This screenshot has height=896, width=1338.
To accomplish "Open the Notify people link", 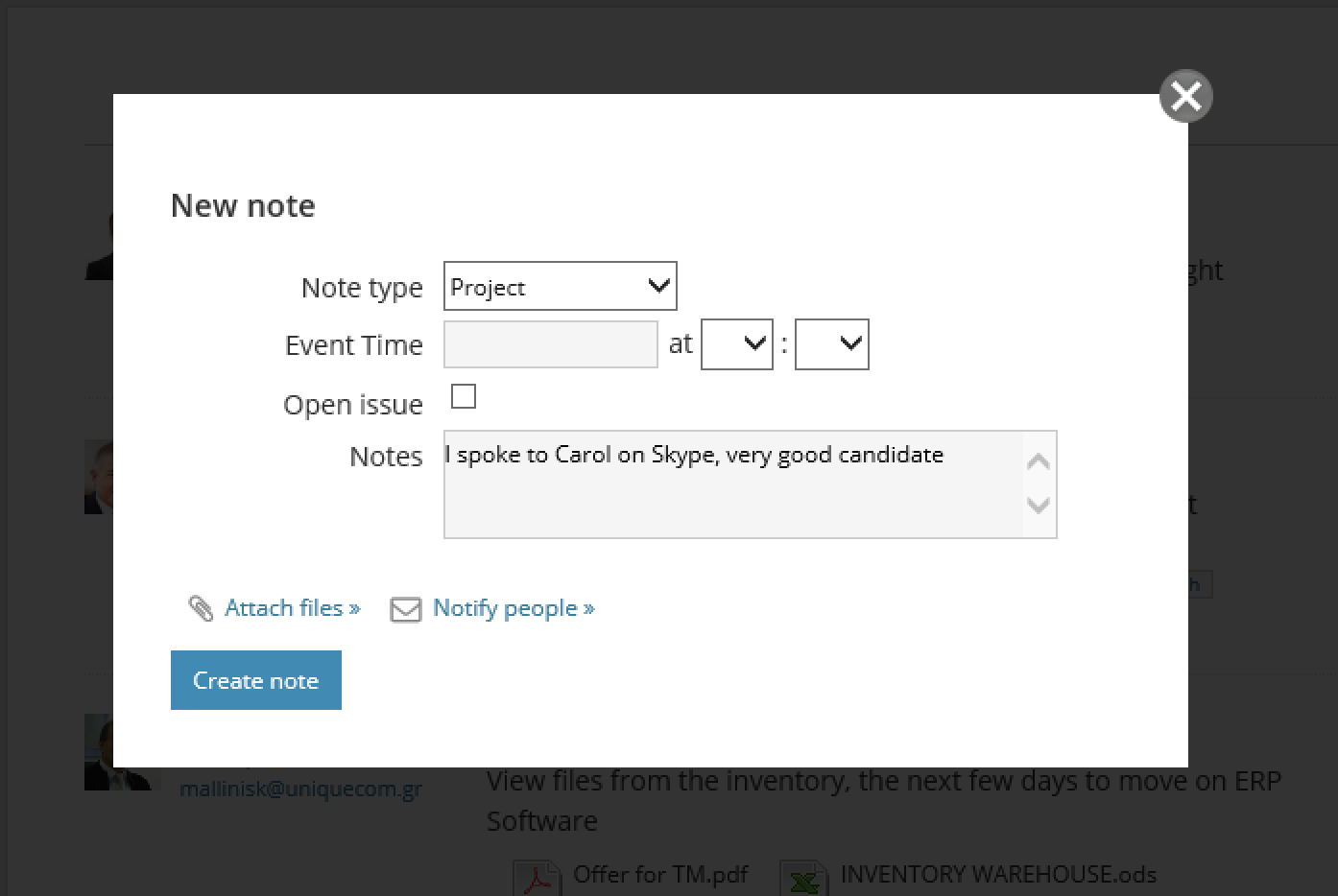I will coord(514,608).
